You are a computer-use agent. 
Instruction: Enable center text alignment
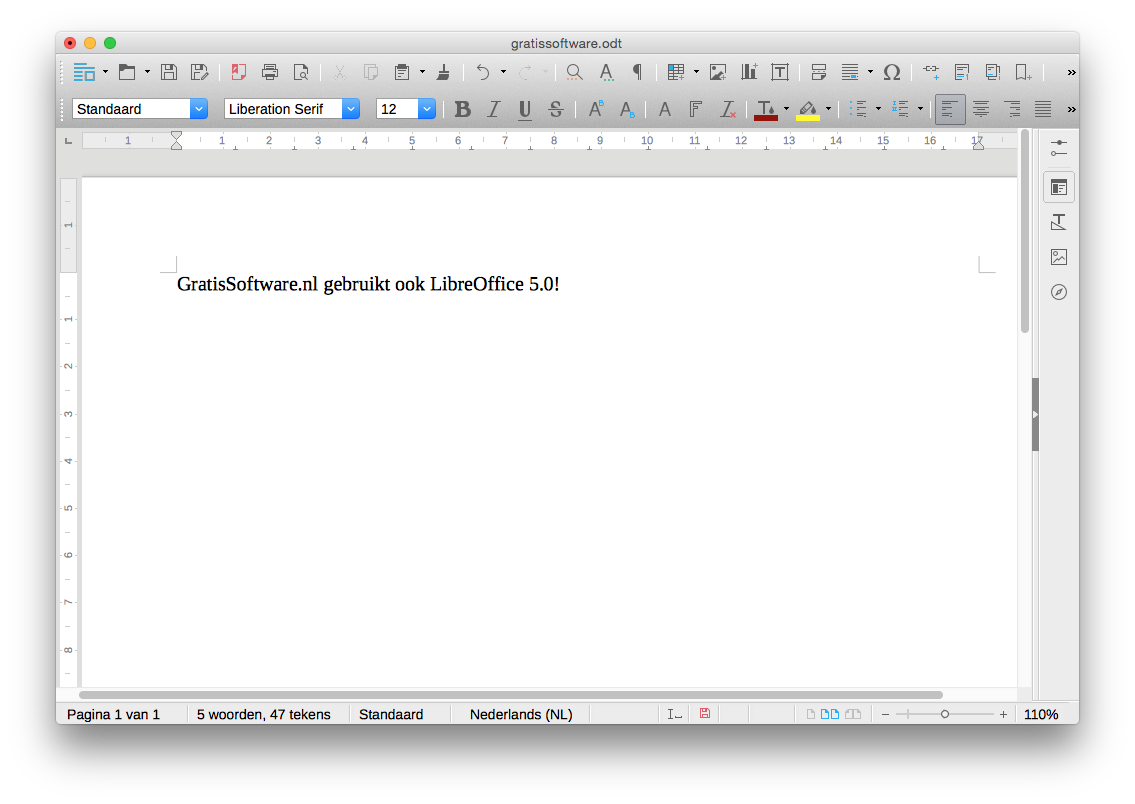coord(981,109)
